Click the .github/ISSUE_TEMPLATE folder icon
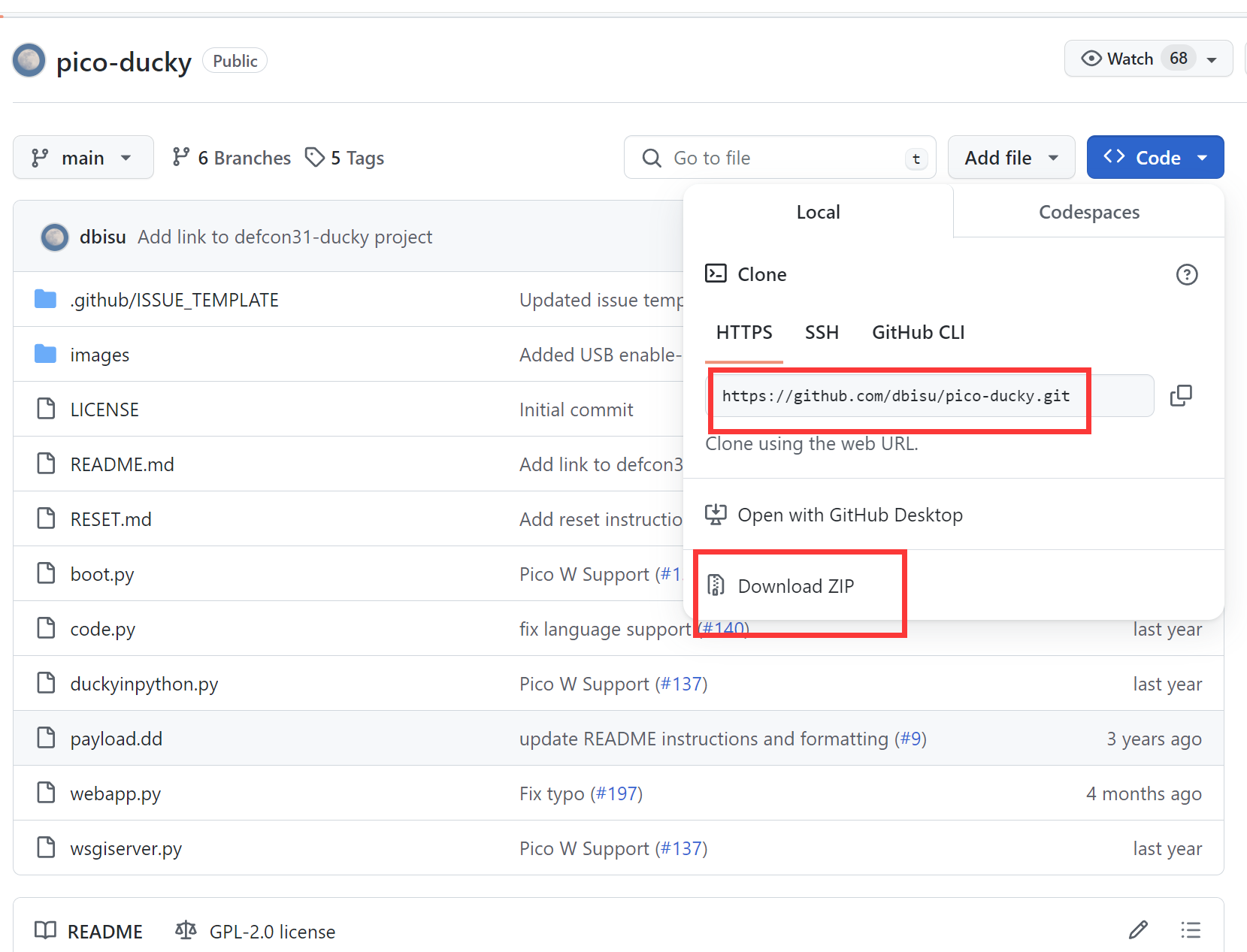The height and width of the screenshot is (952, 1247). (x=46, y=300)
